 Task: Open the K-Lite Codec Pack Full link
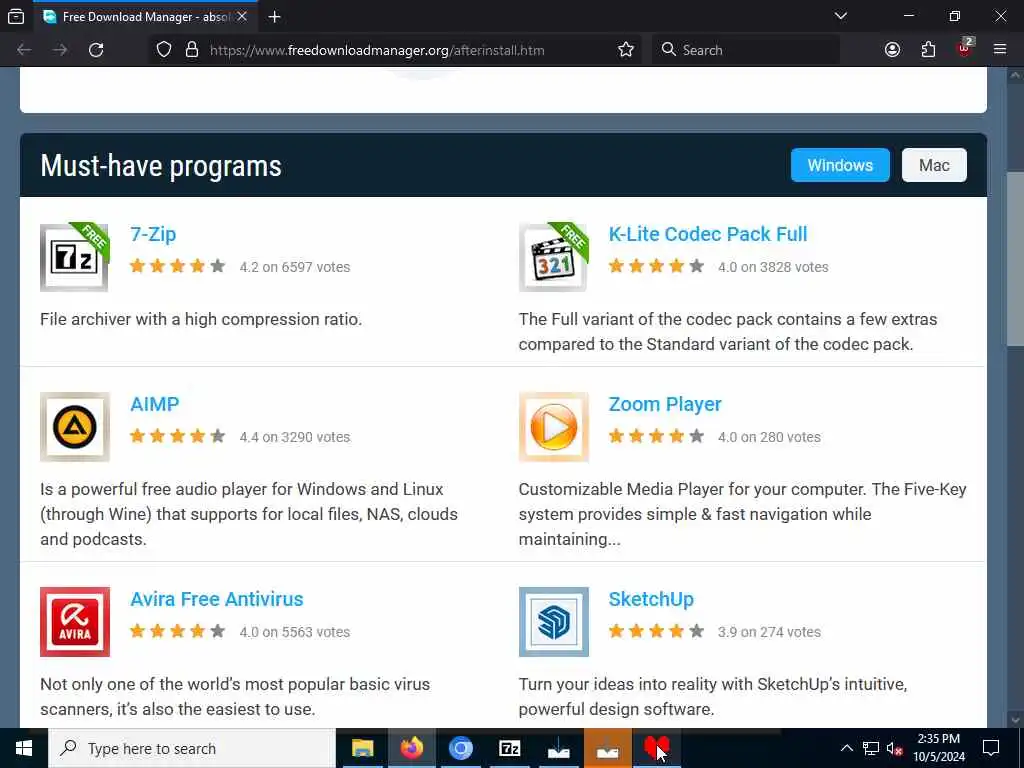(x=707, y=234)
